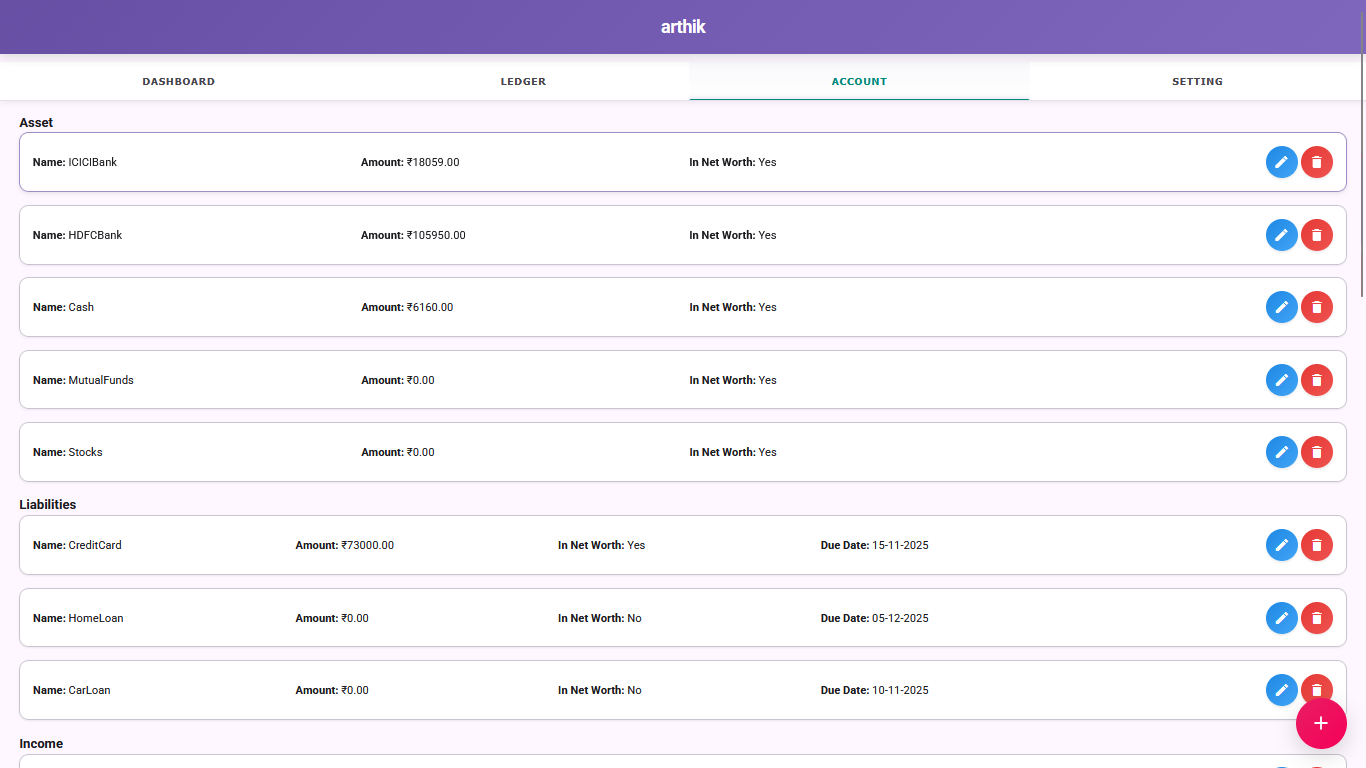Edit the HDFCBank asset amount
The image size is (1366, 768).
pyautogui.click(x=1282, y=235)
